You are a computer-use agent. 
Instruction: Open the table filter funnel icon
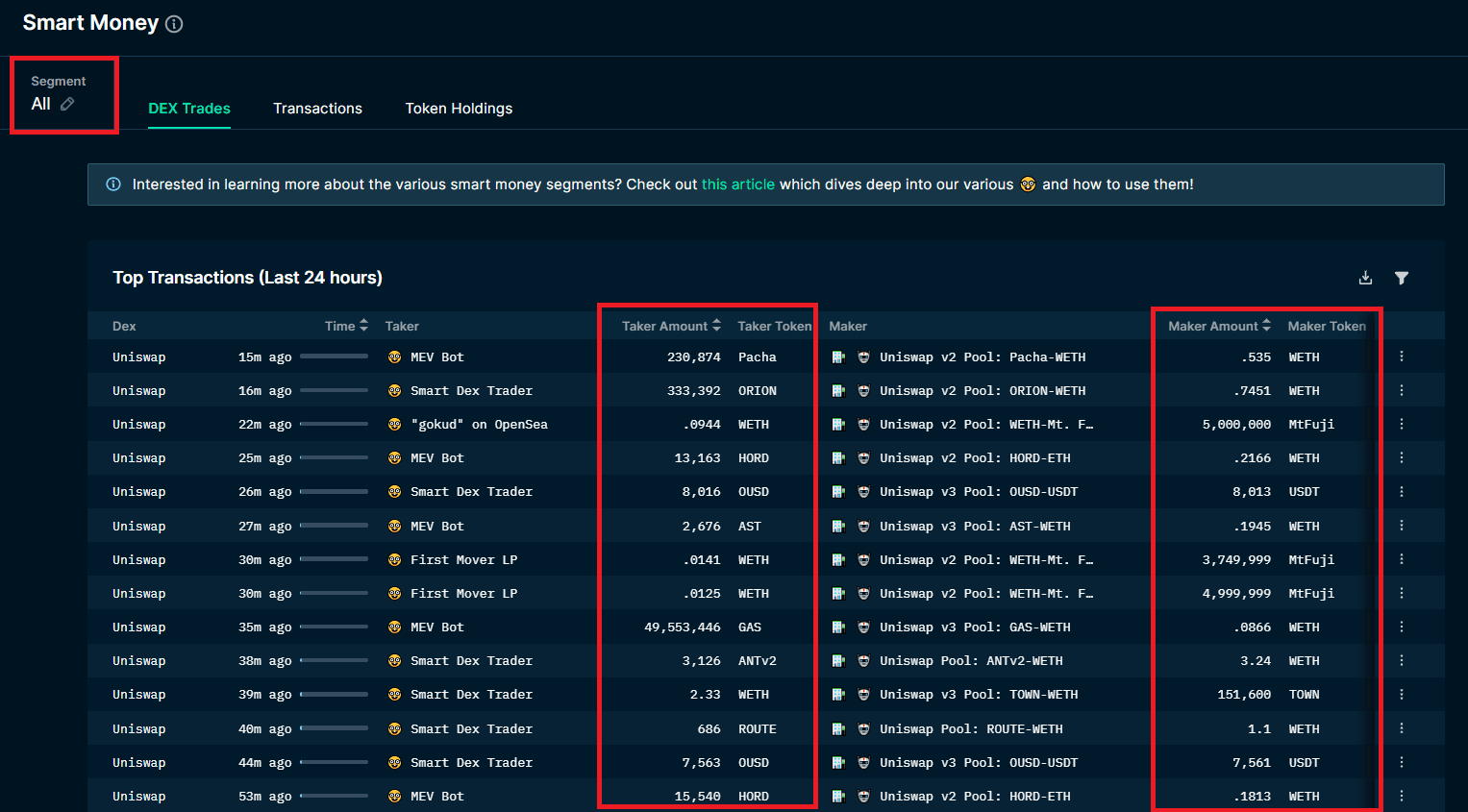point(1402,278)
